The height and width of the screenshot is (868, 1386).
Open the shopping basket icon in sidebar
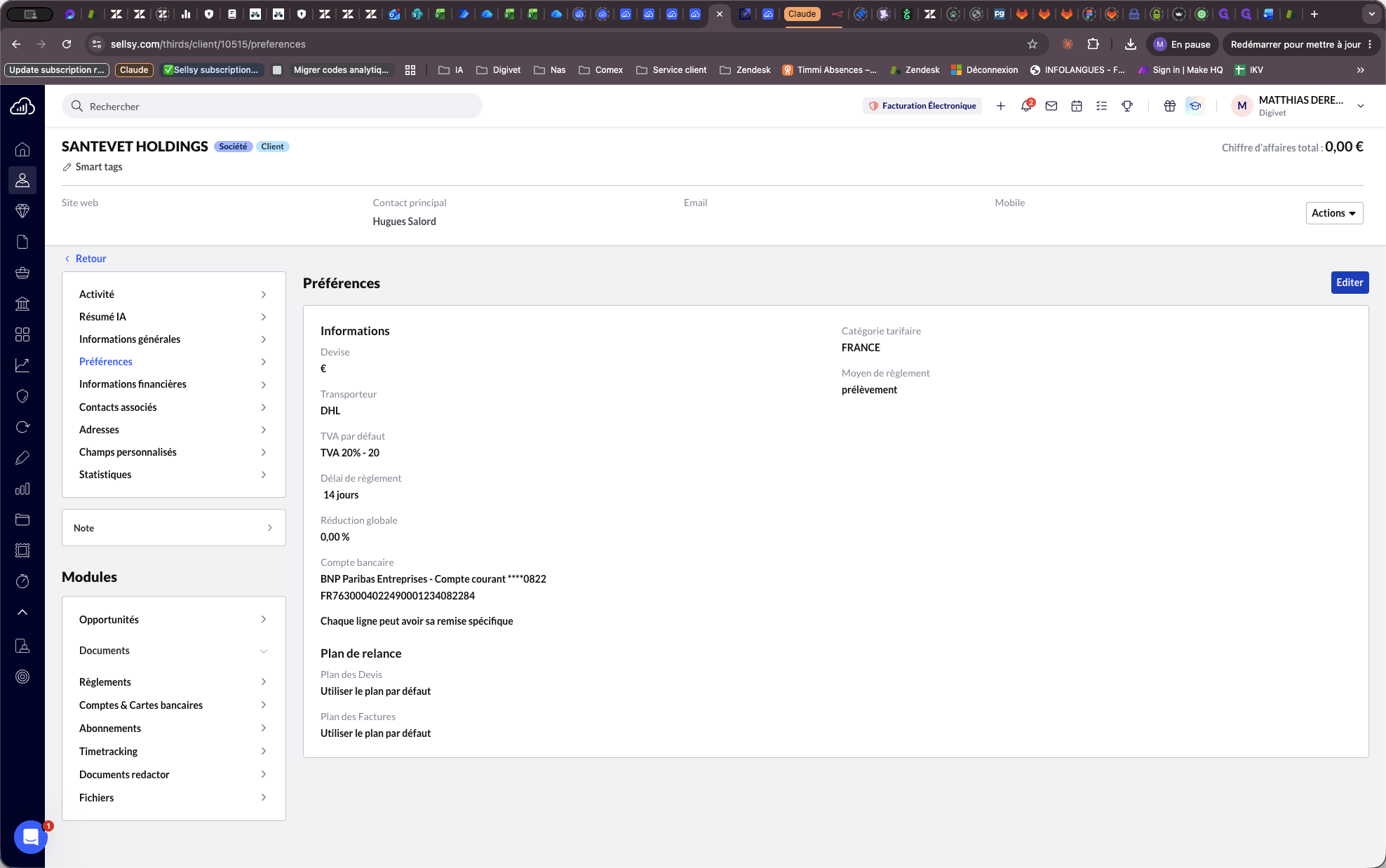tap(22, 273)
